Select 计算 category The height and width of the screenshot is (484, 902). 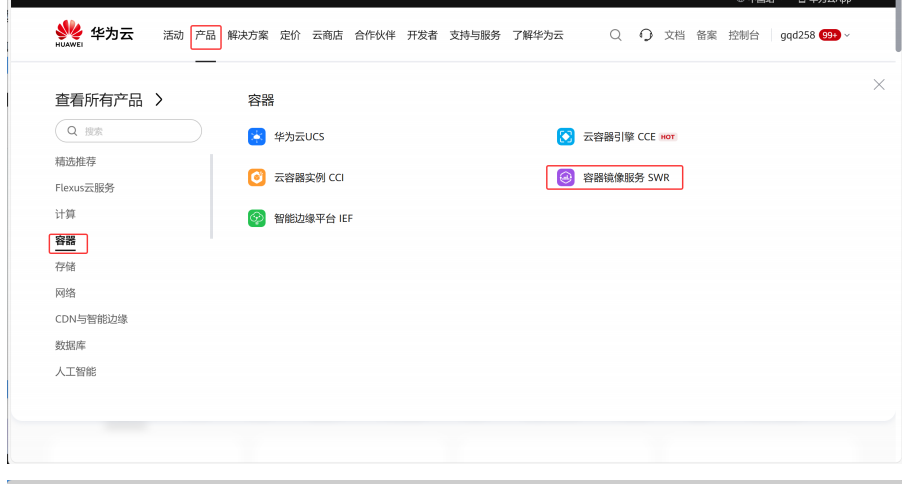pos(65,214)
